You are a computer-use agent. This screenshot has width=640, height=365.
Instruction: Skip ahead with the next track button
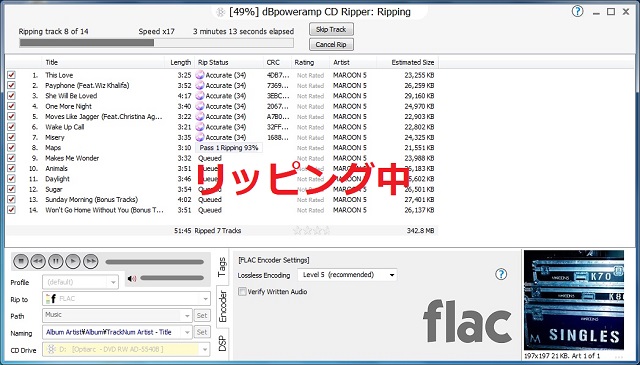point(91,261)
